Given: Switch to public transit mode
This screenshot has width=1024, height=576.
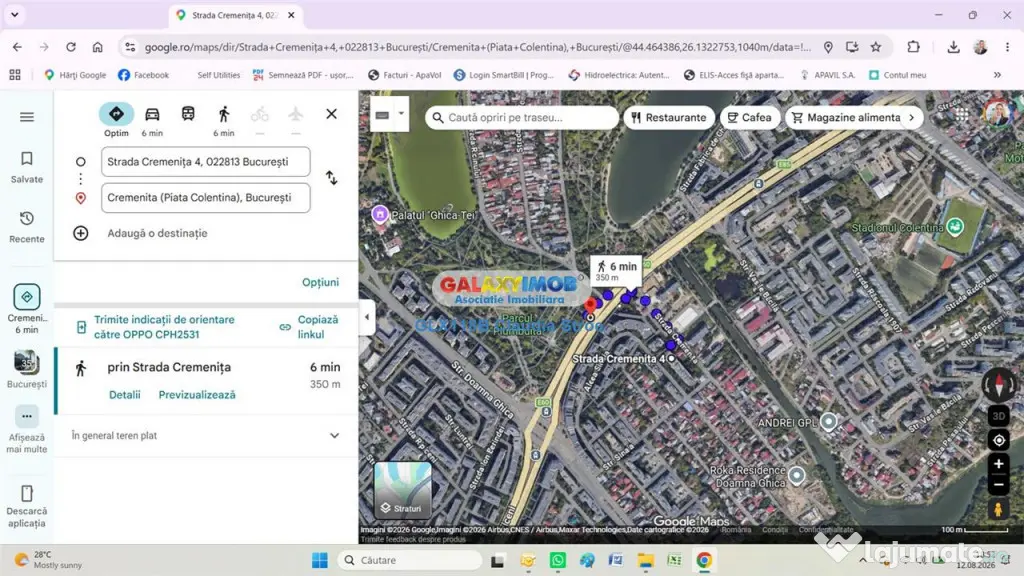Looking at the screenshot, I should [188, 114].
